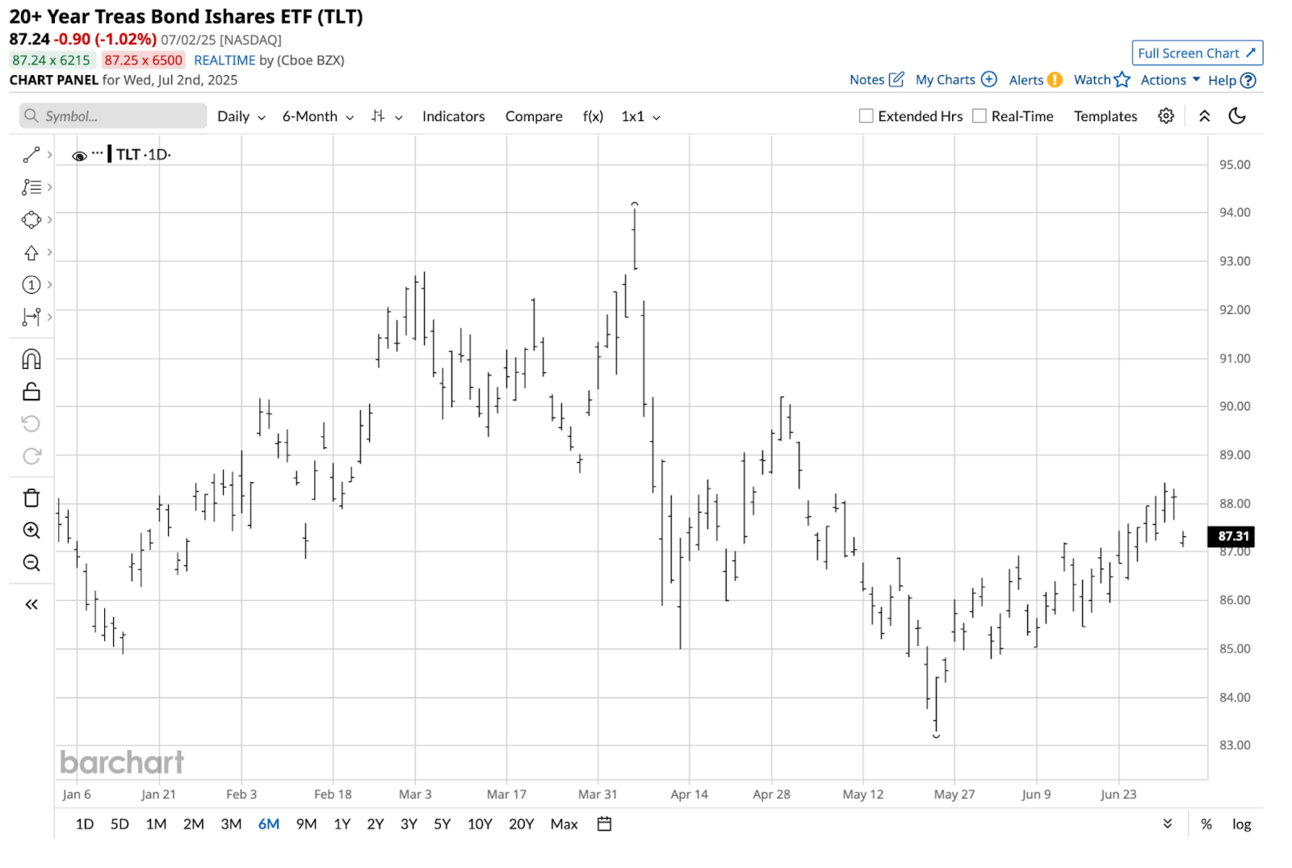Zoom out with the magnifier minus
1292x868 pixels.
(x=31, y=563)
